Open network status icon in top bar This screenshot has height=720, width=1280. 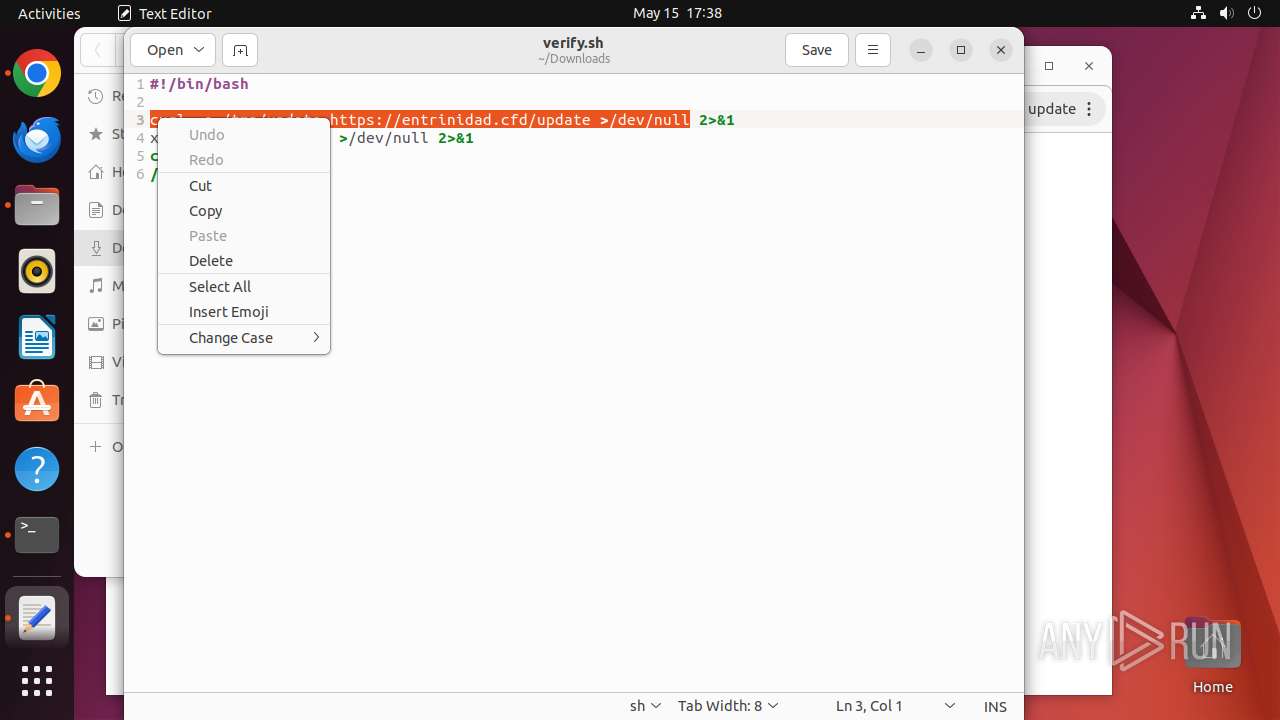[x=1199, y=13]
